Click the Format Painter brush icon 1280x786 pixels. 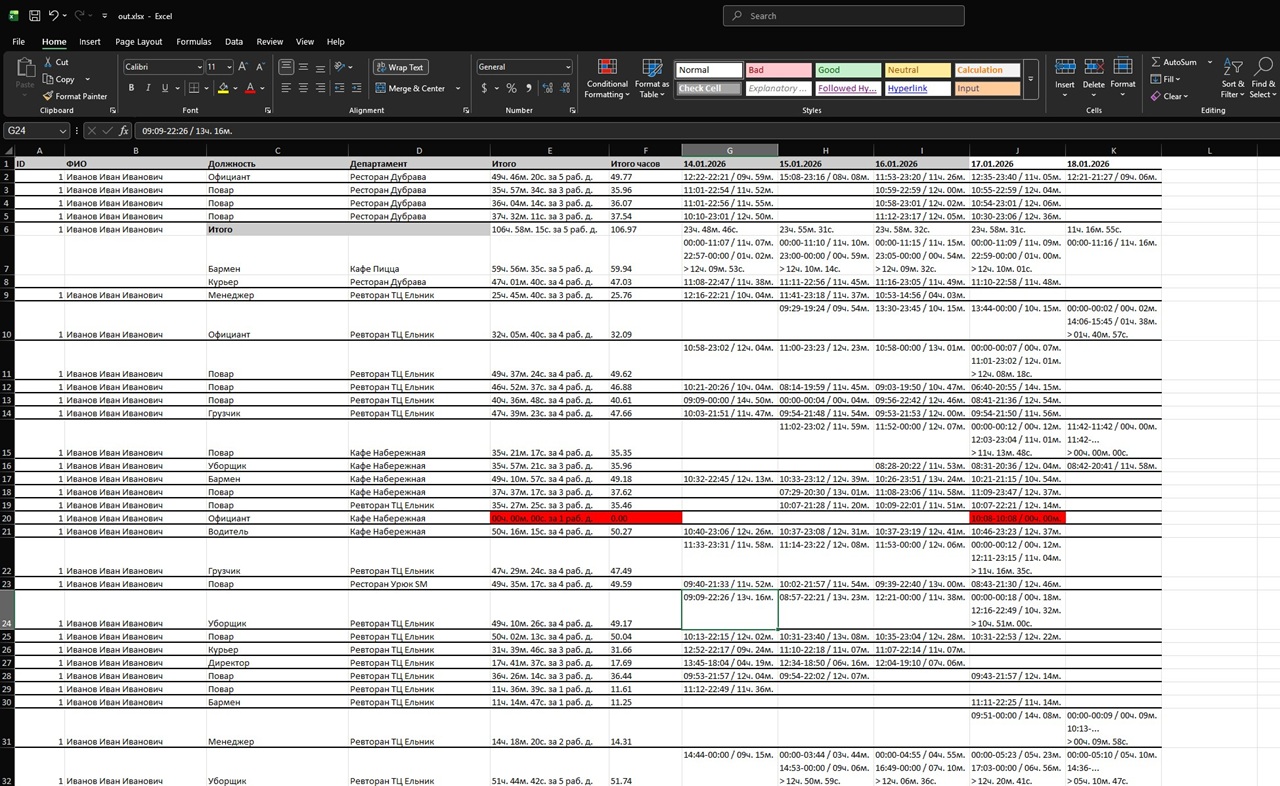(48, 96)
